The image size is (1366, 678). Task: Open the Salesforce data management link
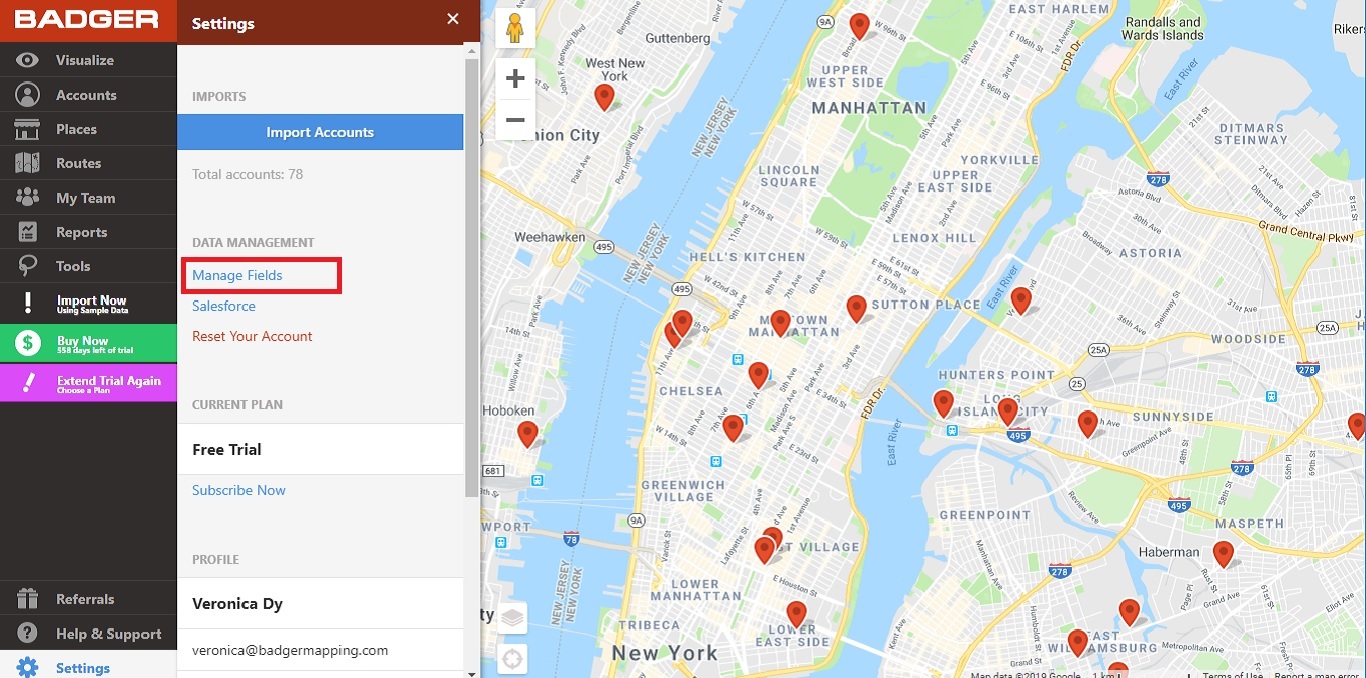pyautogui.click(x=223, y=306)
